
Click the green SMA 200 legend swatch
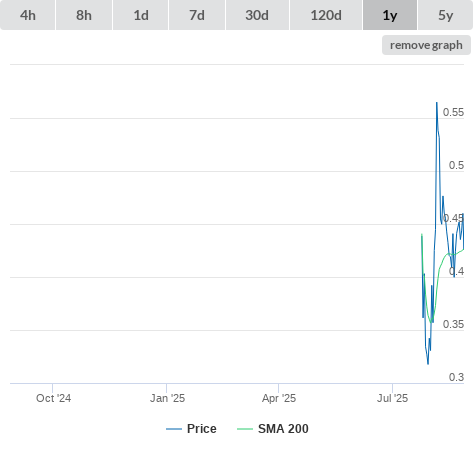point(245,429)
